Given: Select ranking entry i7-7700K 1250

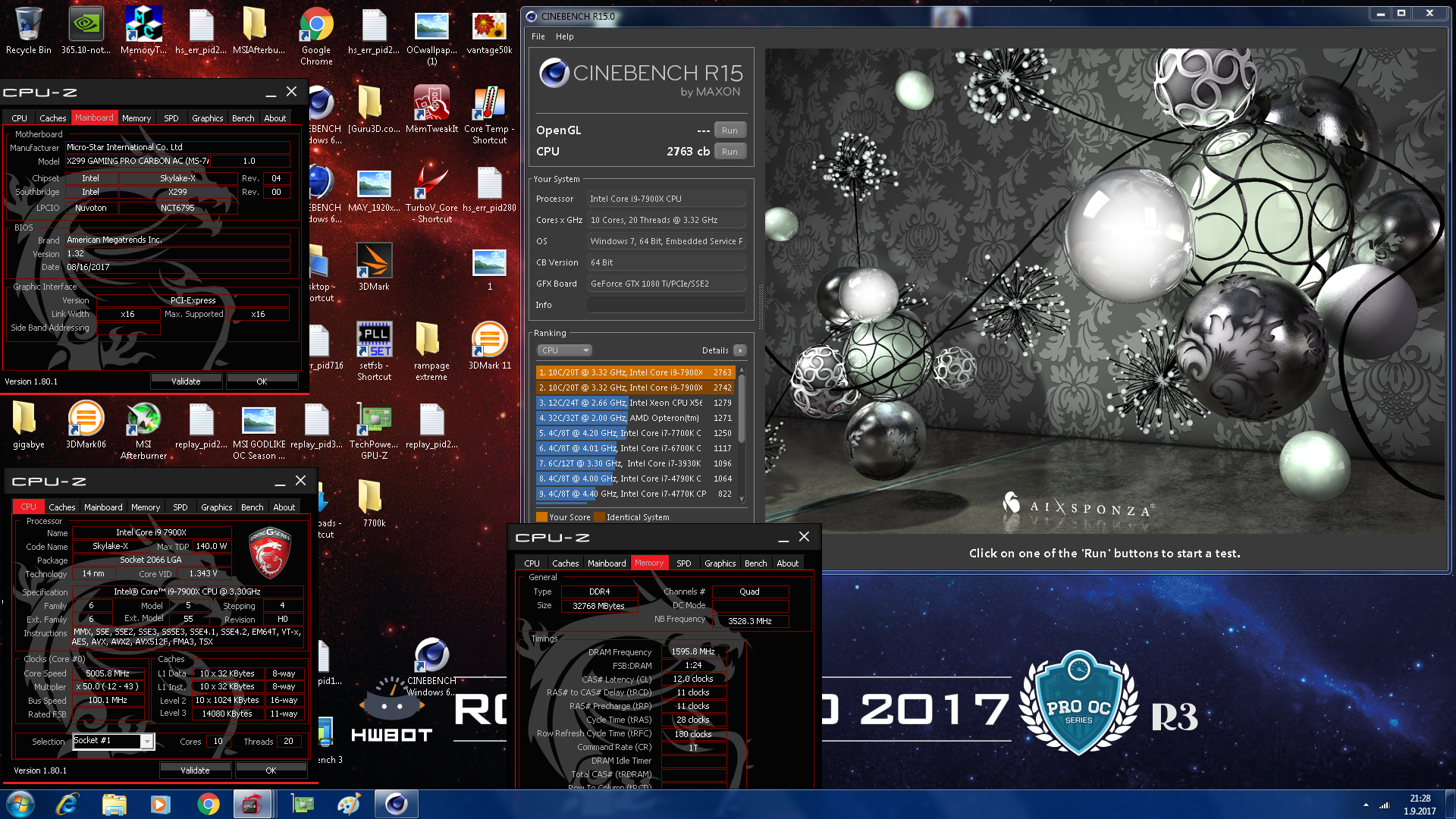Looking at the screenshot, I should 635,433.
